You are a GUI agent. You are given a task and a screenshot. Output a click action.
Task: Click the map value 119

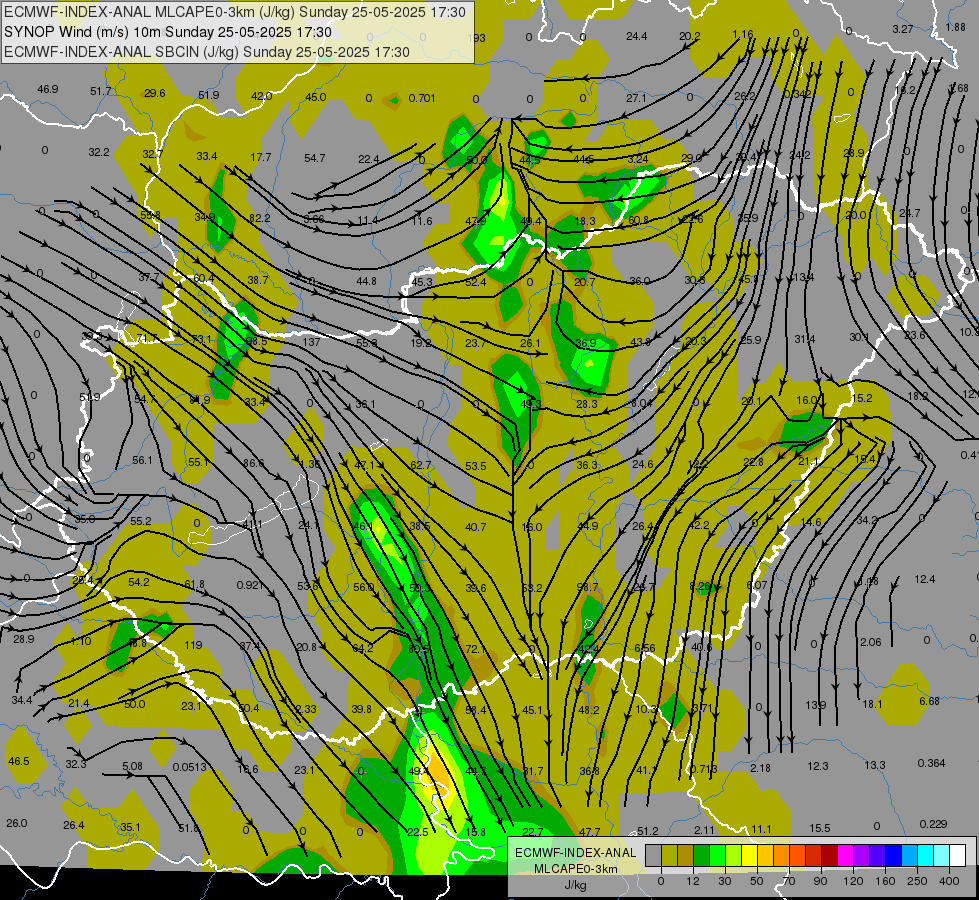click(x=194, y=645)
